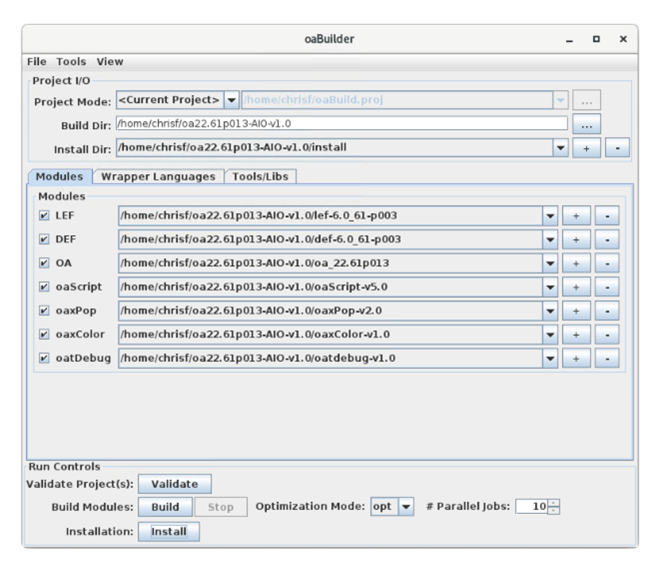Screen dimensions: 663x563
Task: Minimize the oaBuilder window
Action: [x=570, y=40]
